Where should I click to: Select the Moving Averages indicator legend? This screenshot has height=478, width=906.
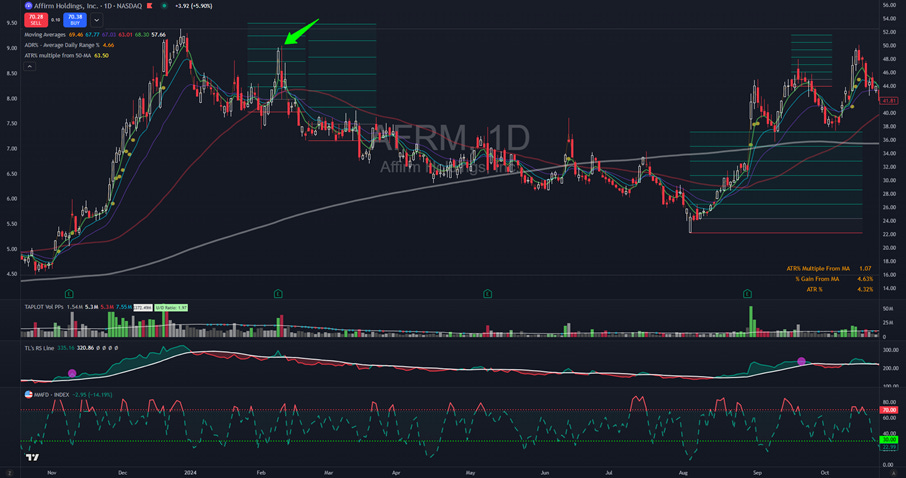click(44, 35)
